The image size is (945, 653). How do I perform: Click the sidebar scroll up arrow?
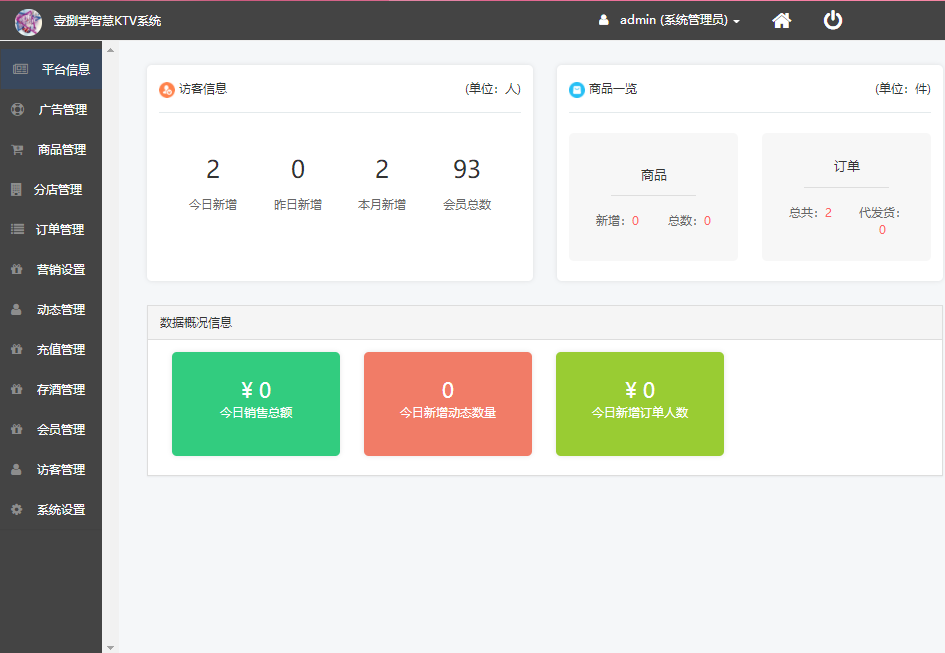click(x=110, y=50)
